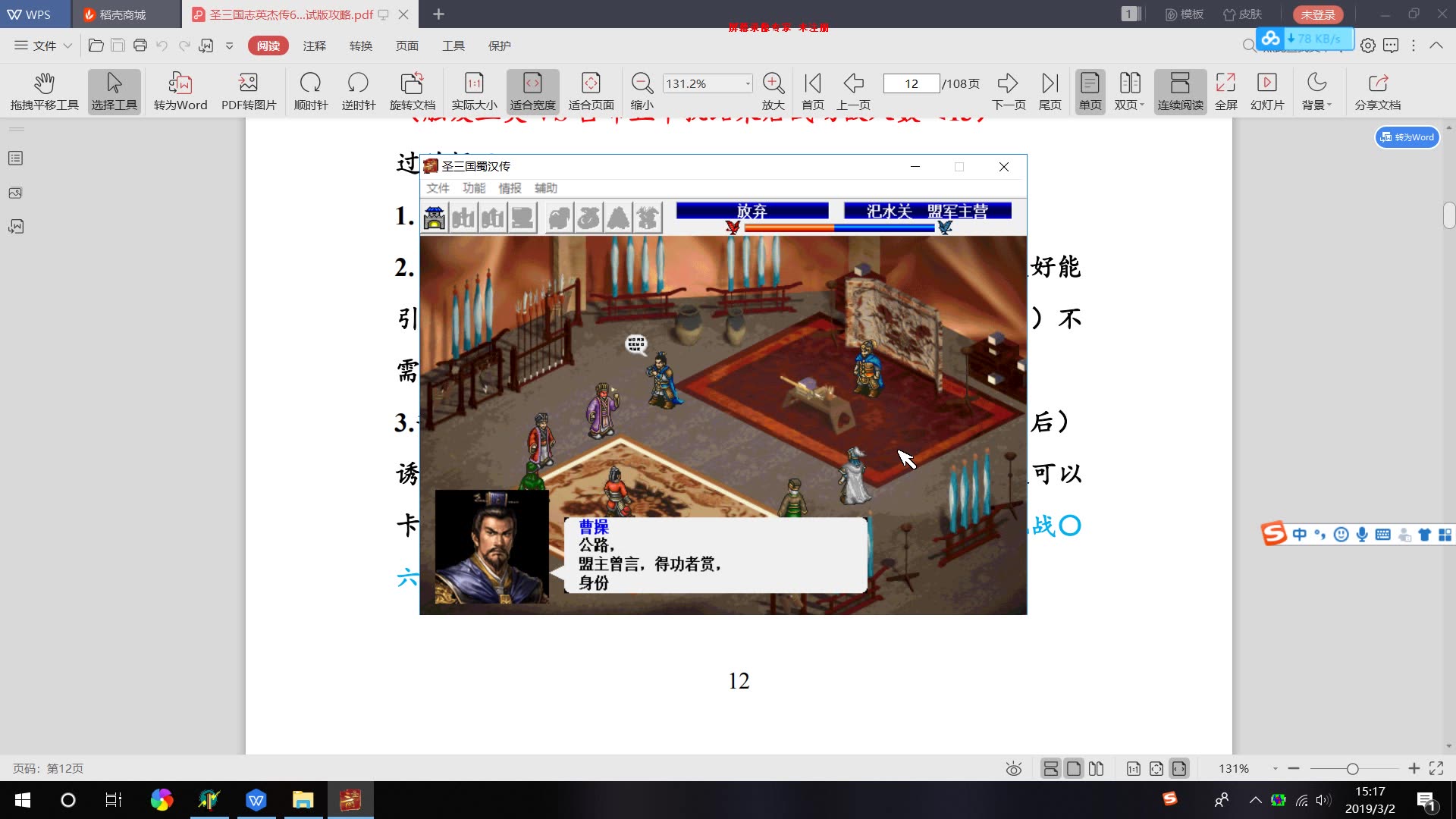Select continuous layout in status bar
This screenshot has width=1456, height=819.
pos(1050,768)
